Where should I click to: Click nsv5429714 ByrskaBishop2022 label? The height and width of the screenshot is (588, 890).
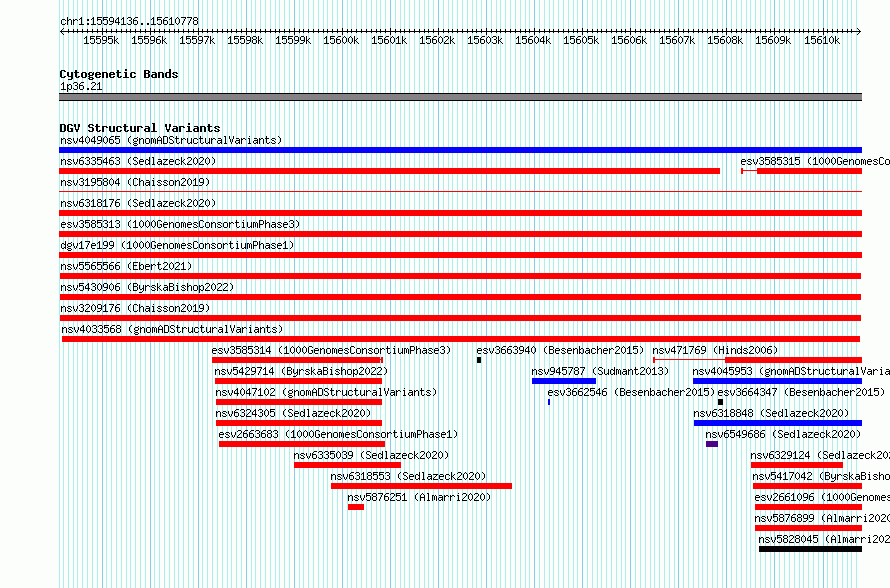click(x=301, y=371)
